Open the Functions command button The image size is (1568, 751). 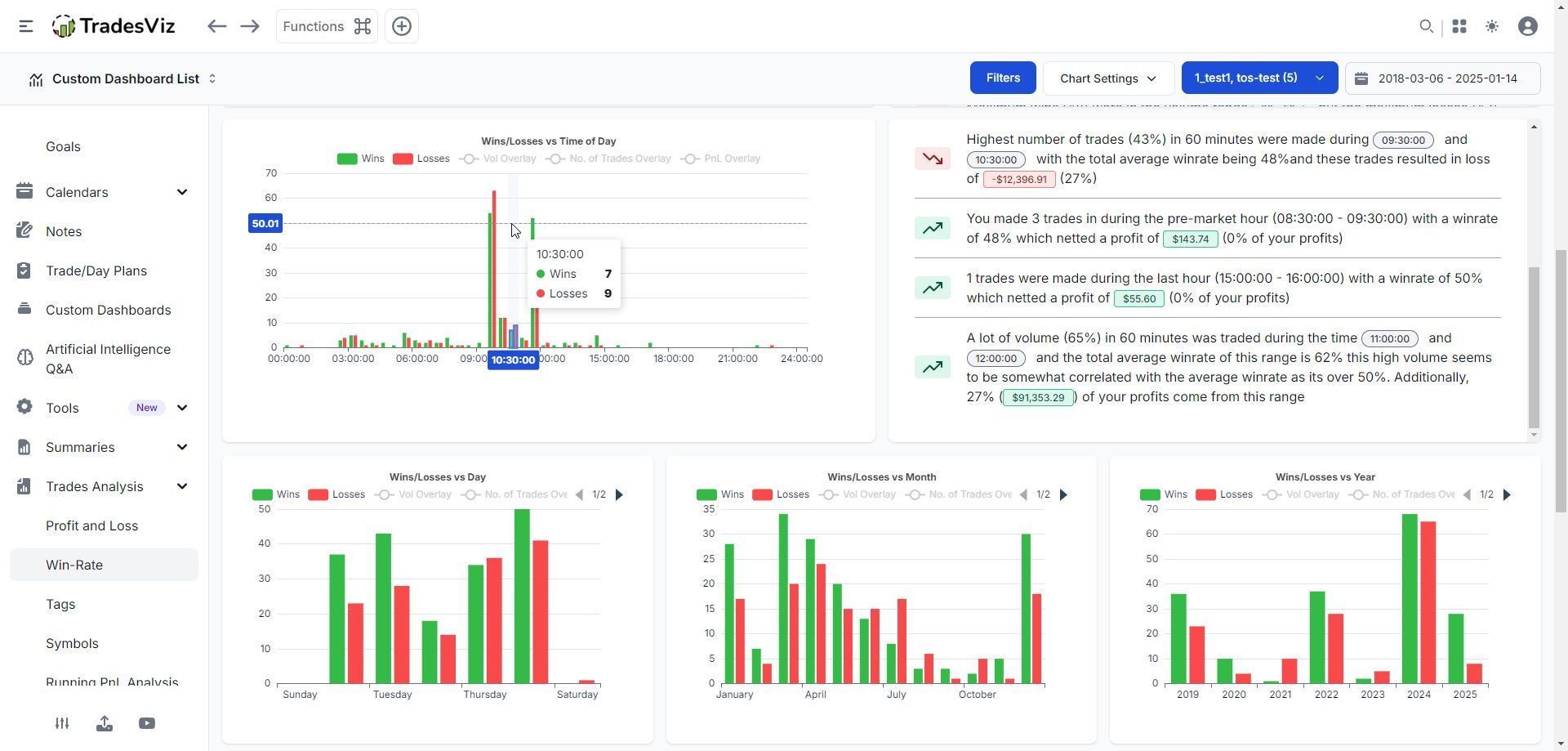(327, 26)
